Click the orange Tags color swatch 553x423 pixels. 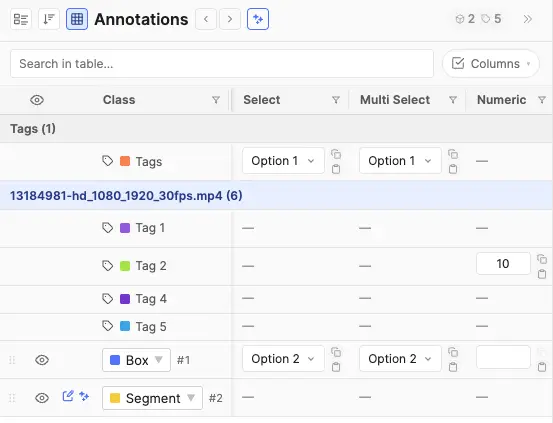[125, 161]
